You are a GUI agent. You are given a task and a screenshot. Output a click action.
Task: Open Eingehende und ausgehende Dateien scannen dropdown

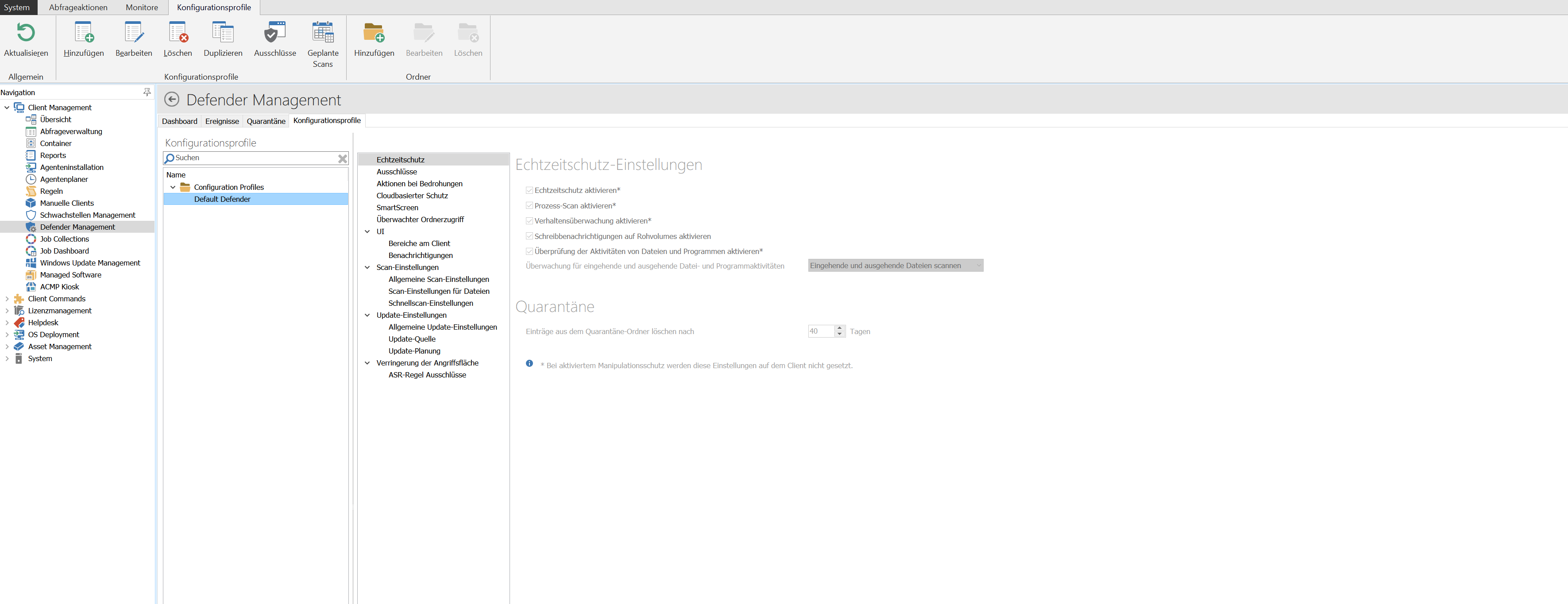895,266
